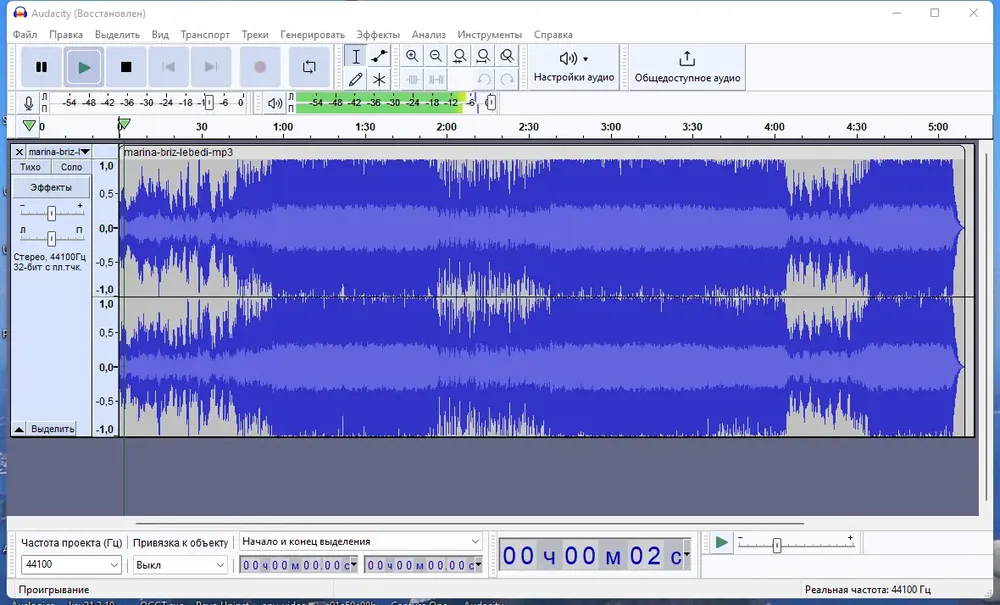Adjust the playback level slider knob
This screenshot has height=605, width=1000.
click(x=490, y=103)
